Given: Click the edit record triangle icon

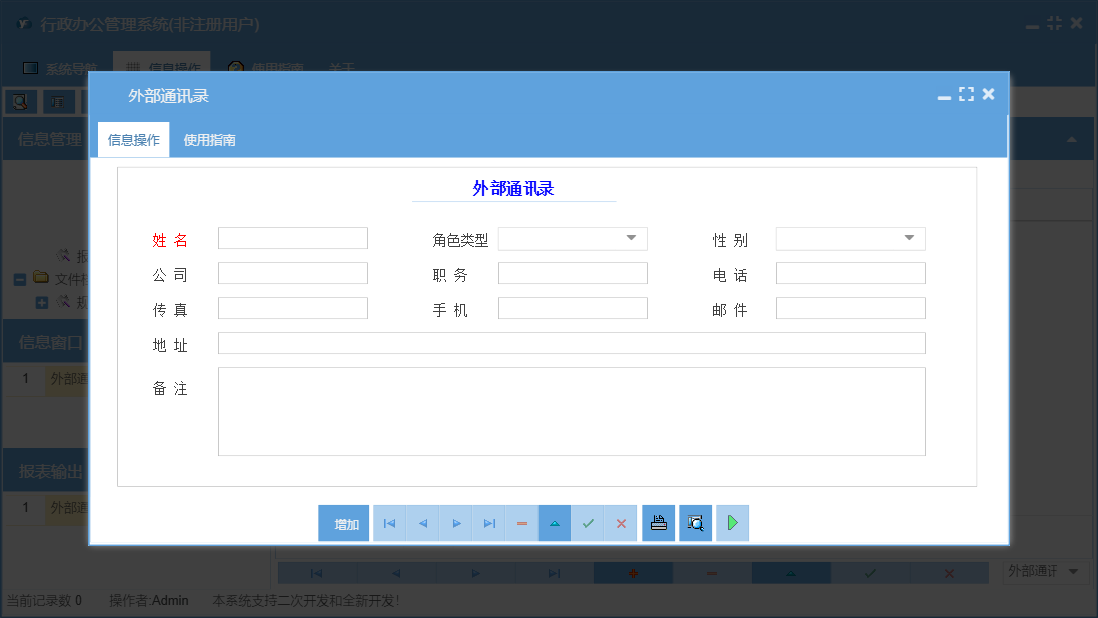Looking at the screenshot, I should pos(554,523).
